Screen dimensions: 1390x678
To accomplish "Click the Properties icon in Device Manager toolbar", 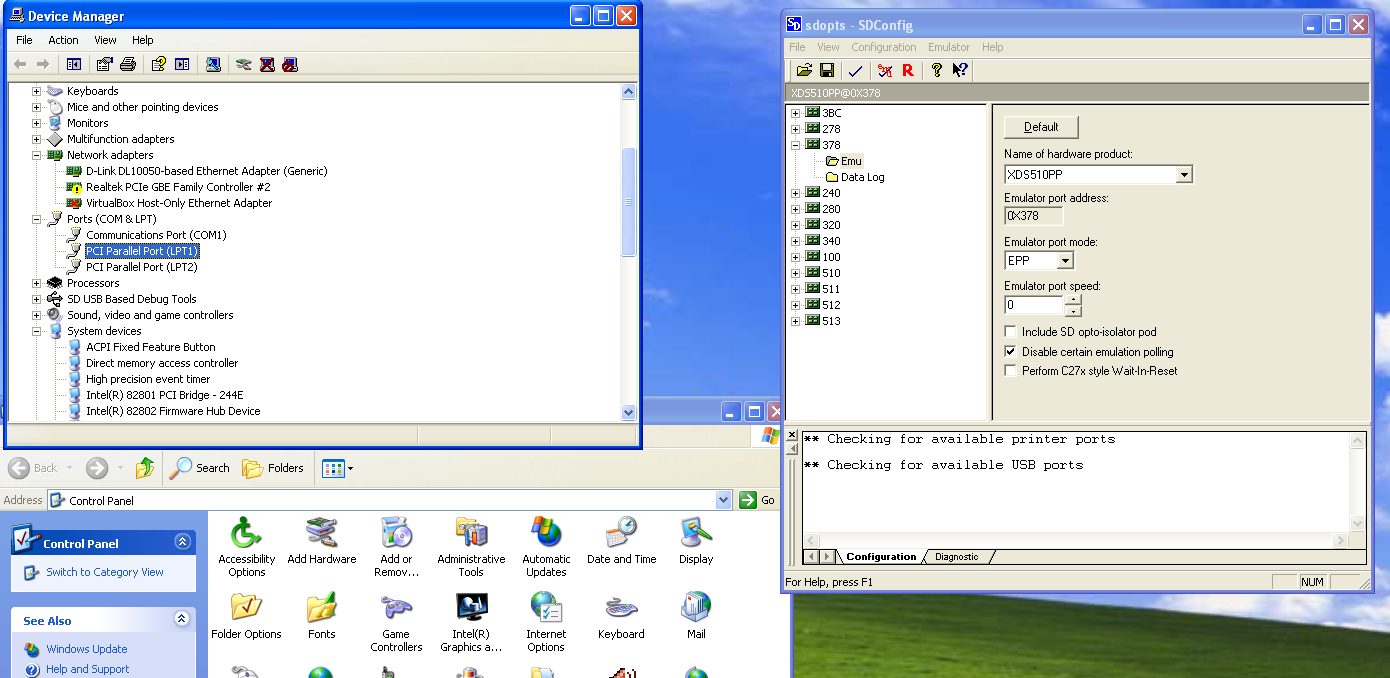I will coord(104,64).
